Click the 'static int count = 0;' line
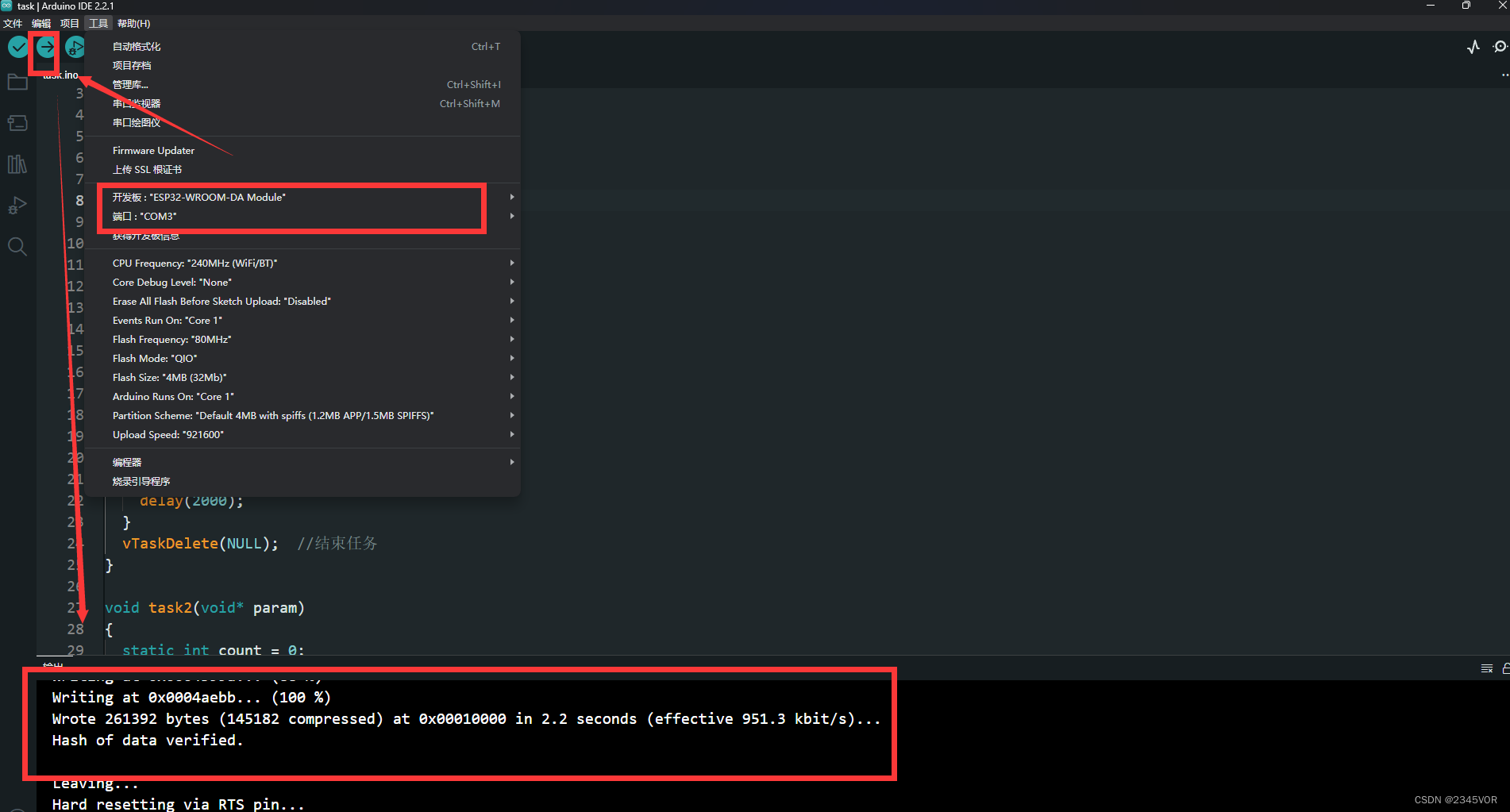This screenshot has height=812, width=1510. (213, 650)
